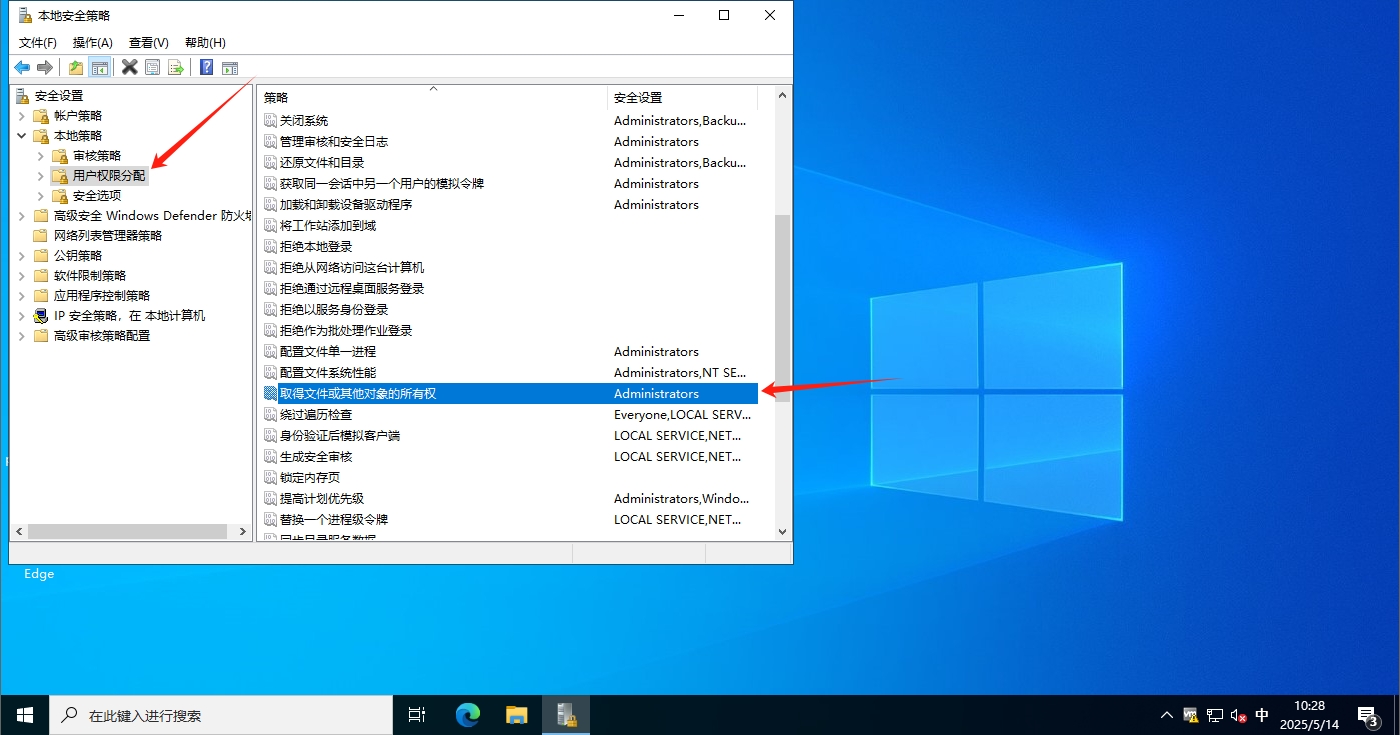Image resolution: width=1400 pixels, height=735 pixels.
Task: Open the 帮助(H) menu
Action: tap(205, 43)
